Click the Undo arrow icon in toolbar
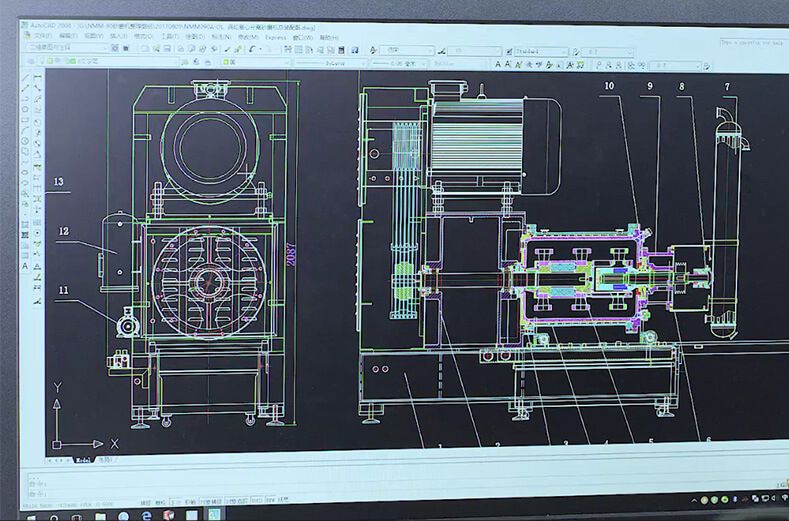The height and width of the screenshot is (521, 789). (x=252, y=48)
